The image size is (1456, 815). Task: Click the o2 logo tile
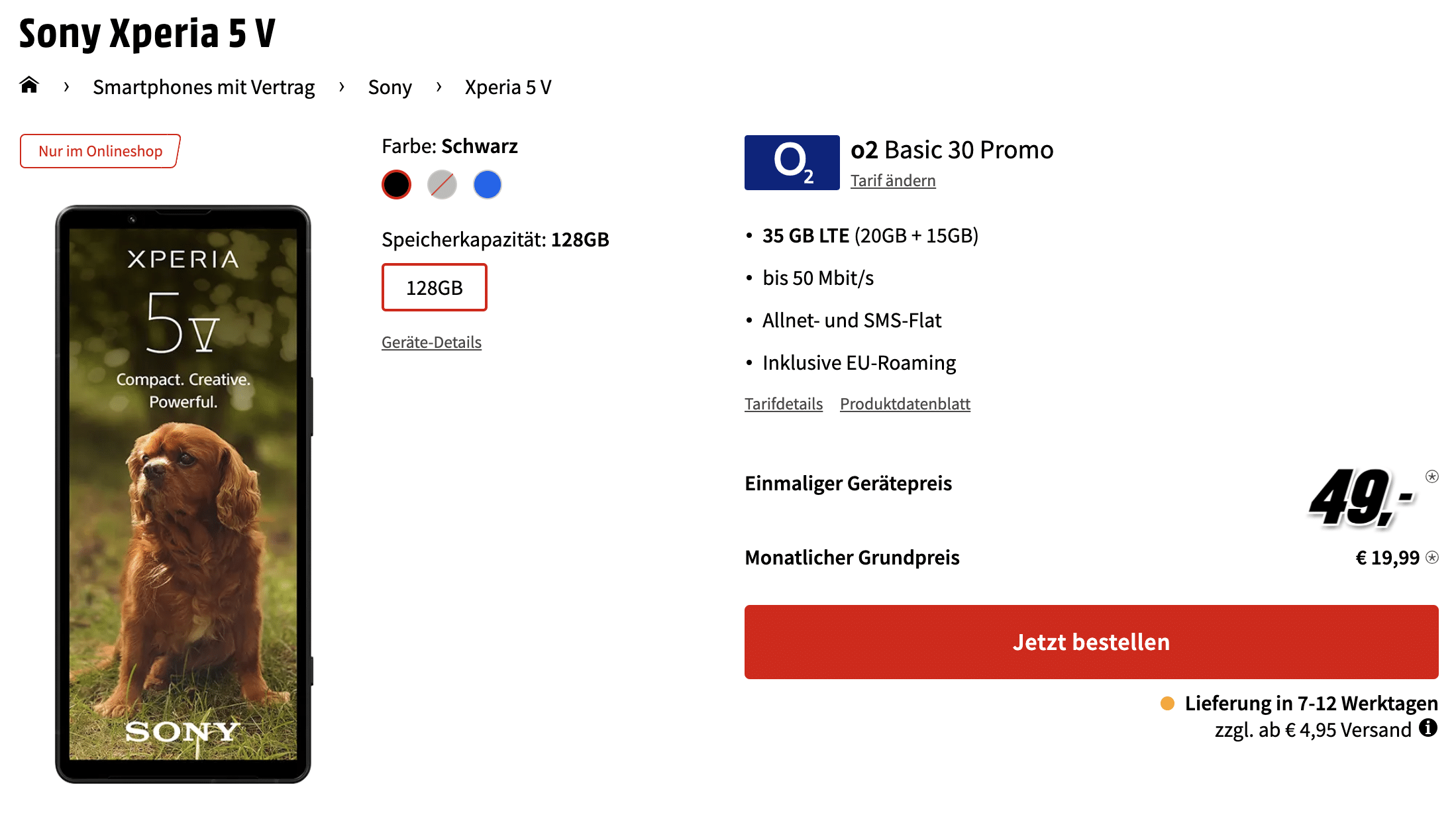(x=792, y=162)
